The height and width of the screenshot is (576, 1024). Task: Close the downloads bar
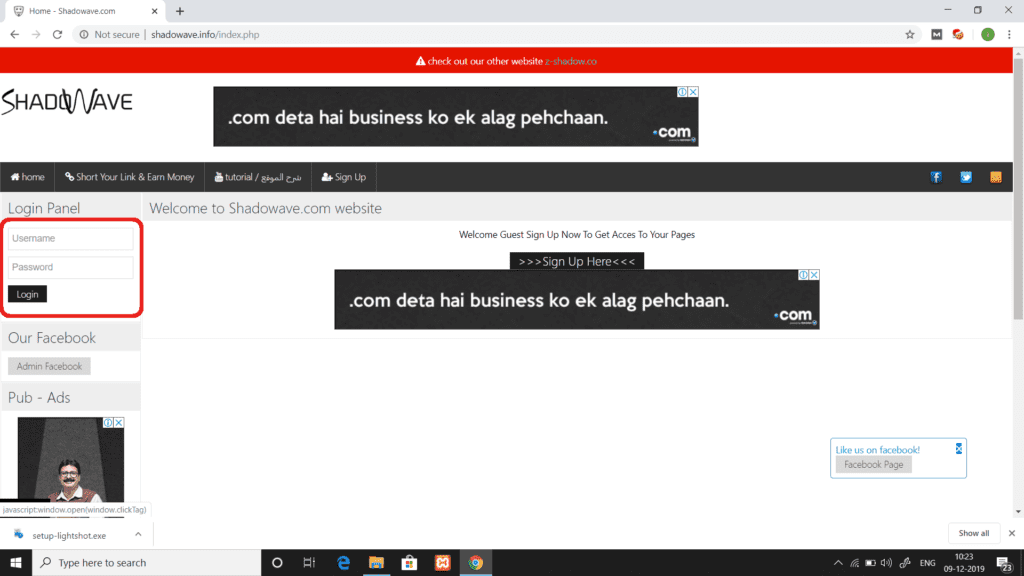click(x=1012, y=533)
